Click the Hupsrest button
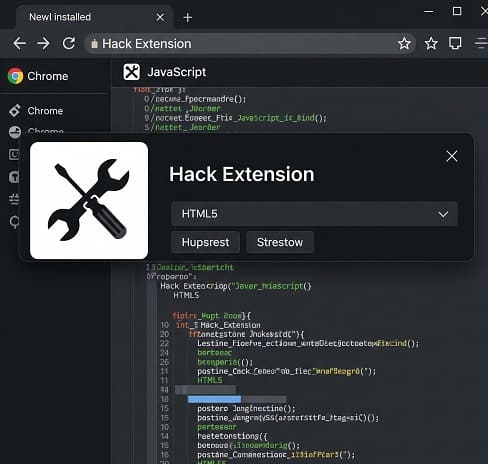488x464 pixels. 205,242
